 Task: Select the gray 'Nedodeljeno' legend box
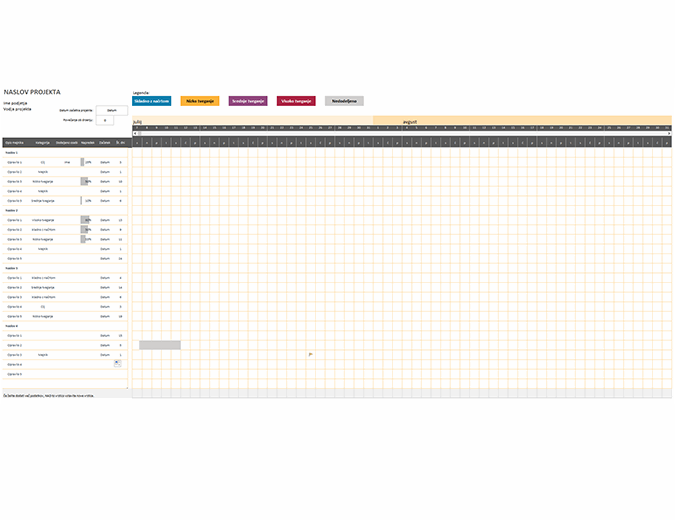(345, 101)
